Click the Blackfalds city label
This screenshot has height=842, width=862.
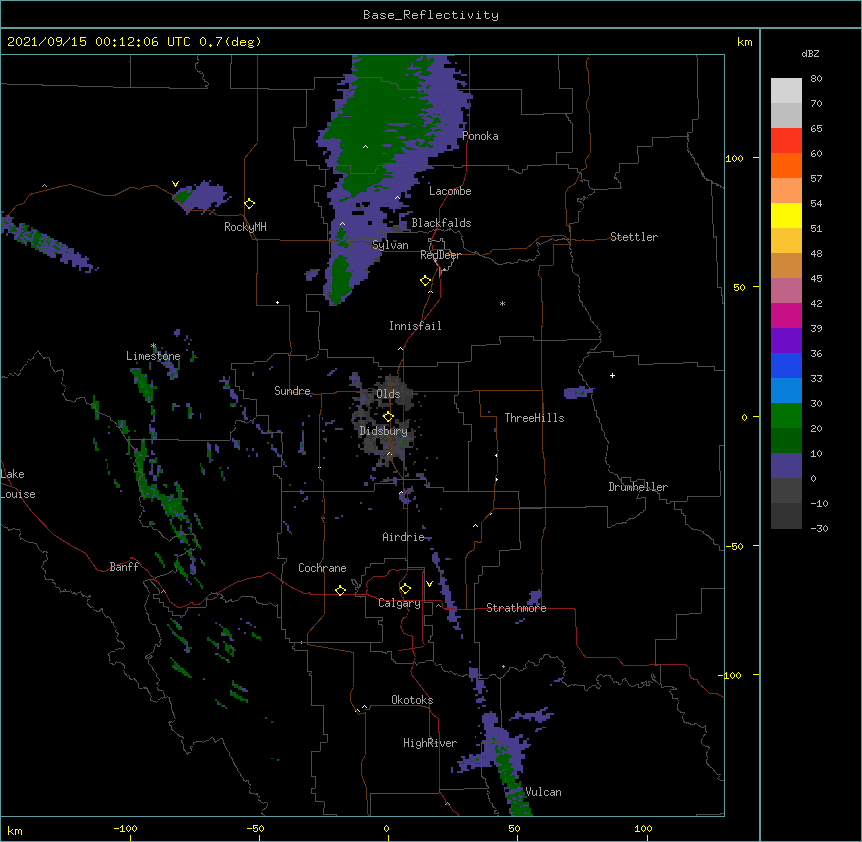tap(441, 223)
